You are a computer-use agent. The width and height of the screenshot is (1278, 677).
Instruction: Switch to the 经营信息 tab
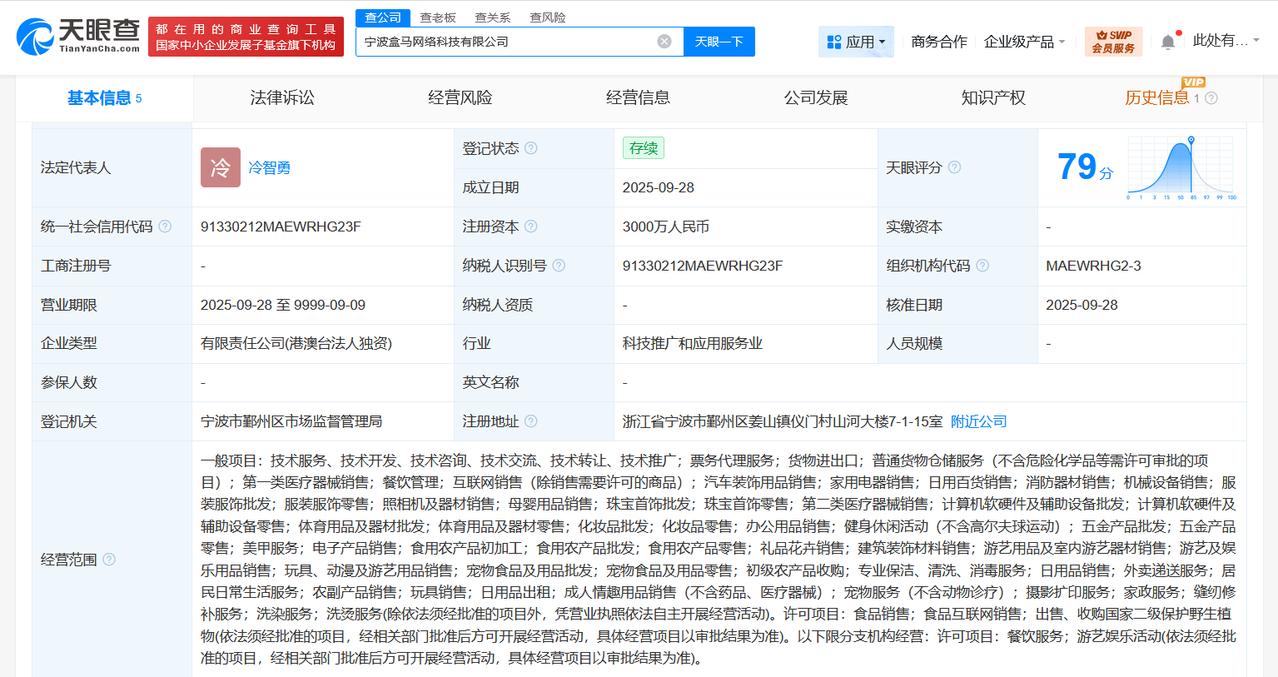(x=638, y=98)
